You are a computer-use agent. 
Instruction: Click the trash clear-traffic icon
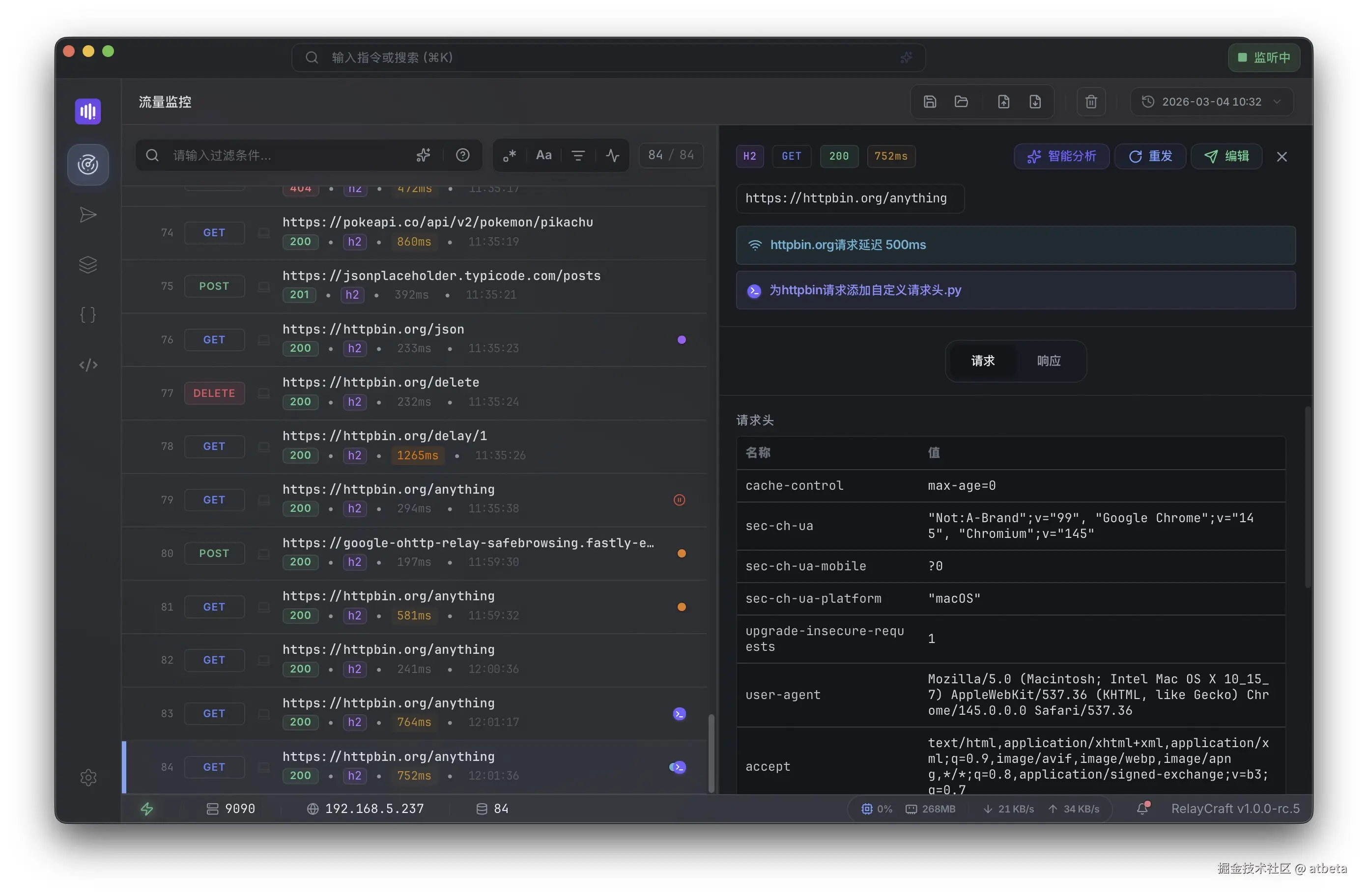(1090, 102)
